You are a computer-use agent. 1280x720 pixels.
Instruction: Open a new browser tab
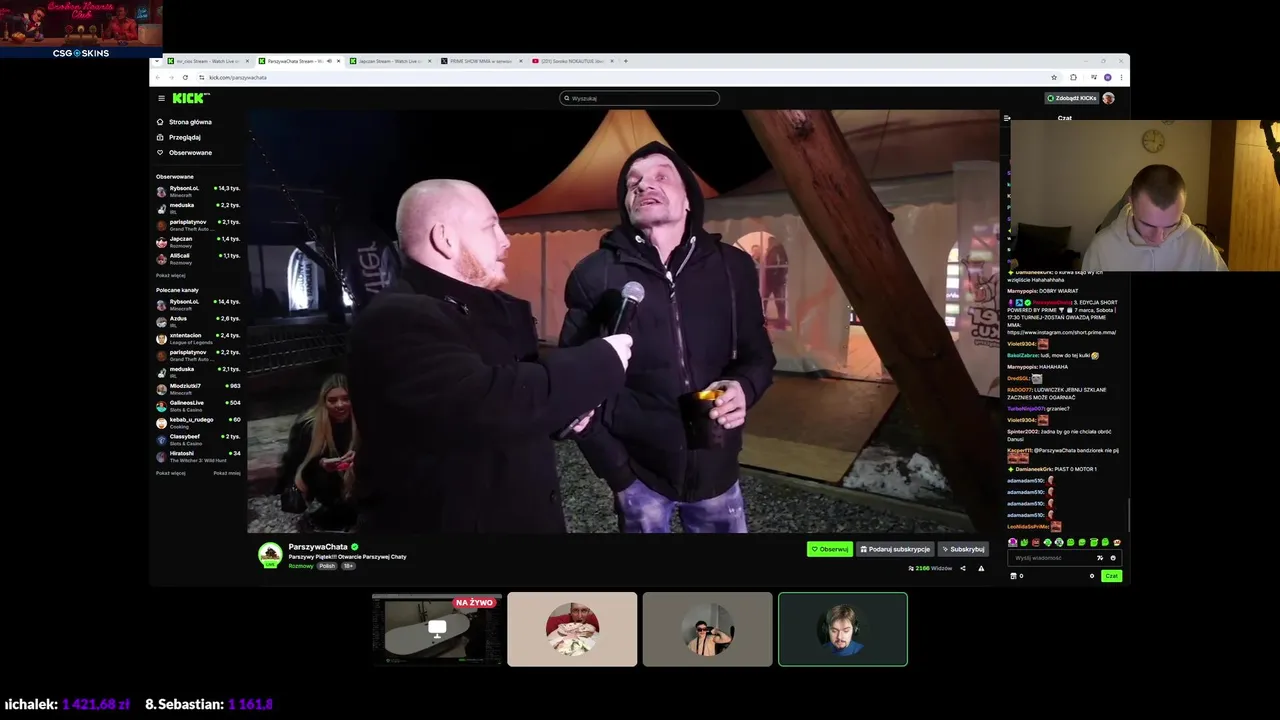click(626, 61)
